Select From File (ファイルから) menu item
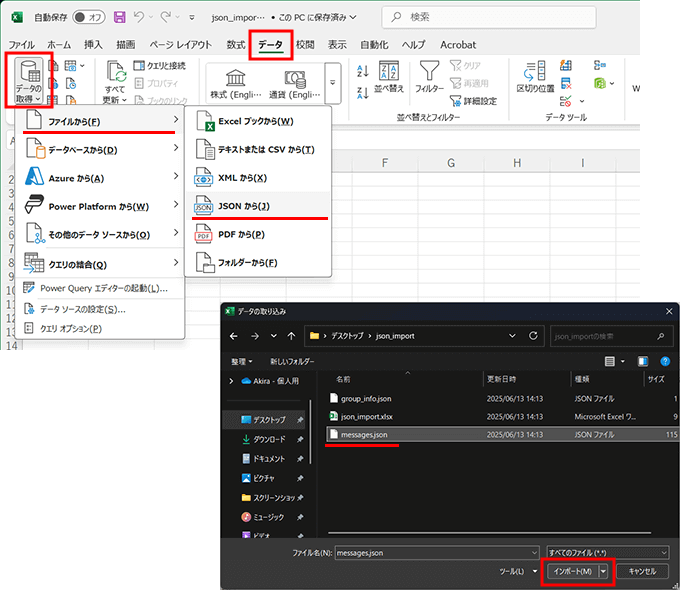Image resolution: width=680 pixels, height=590 pixels. pos(100,120)
